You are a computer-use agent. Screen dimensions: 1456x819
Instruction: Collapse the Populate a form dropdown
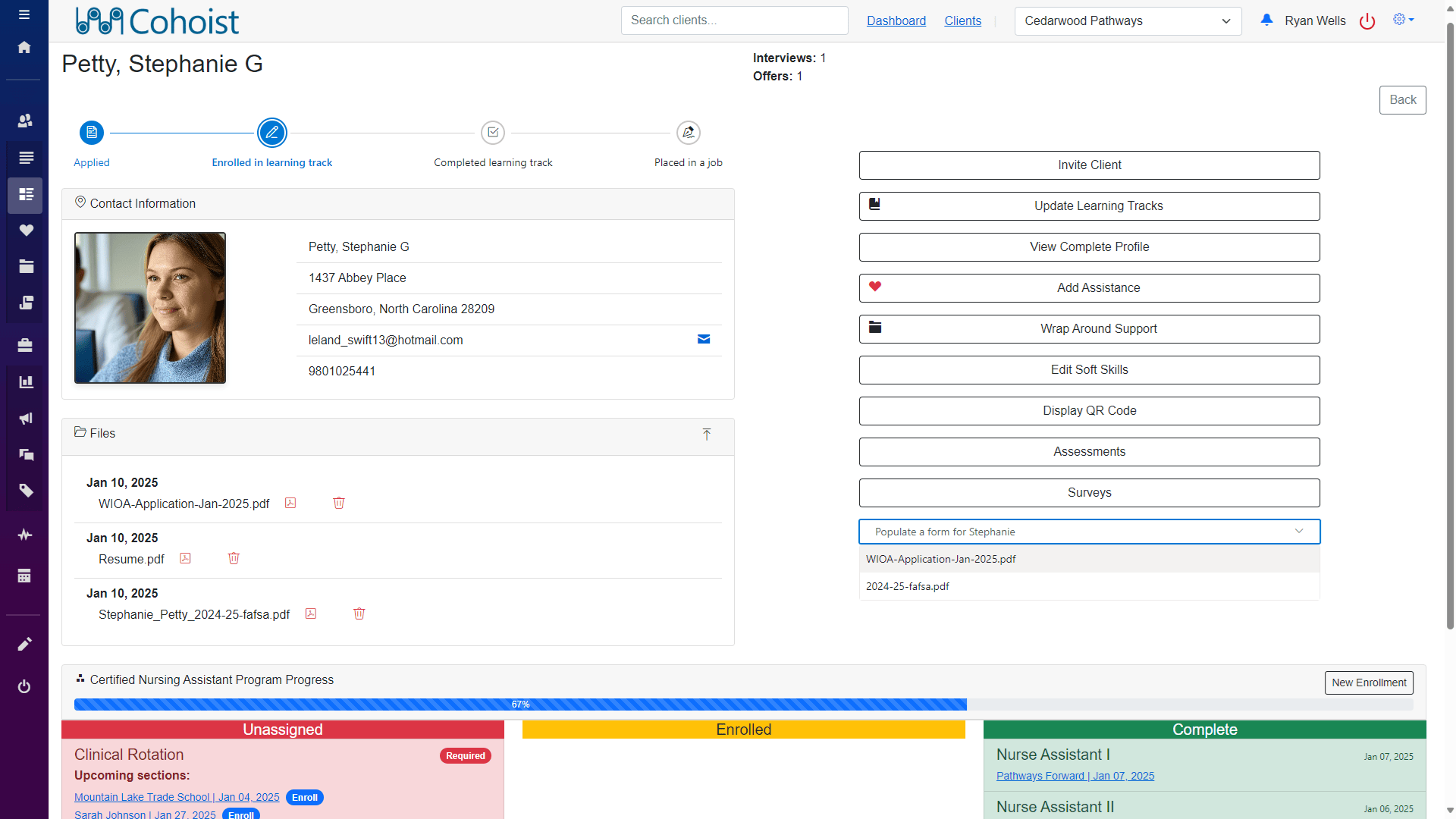1299,531
